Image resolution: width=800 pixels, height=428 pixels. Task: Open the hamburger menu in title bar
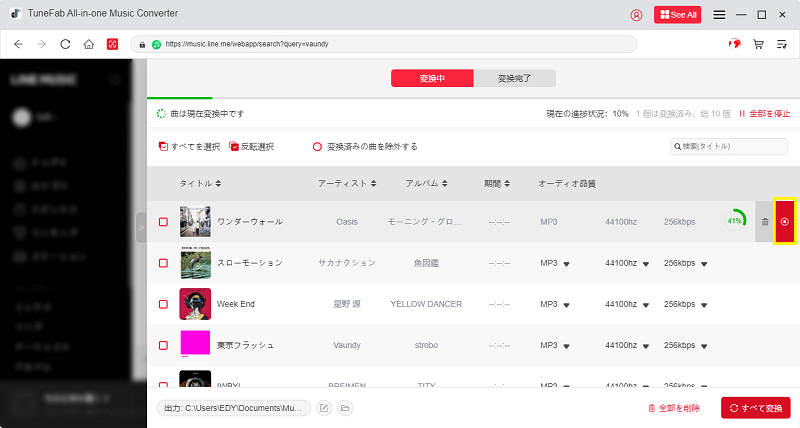pyautogui.click(x=719, y=15)
